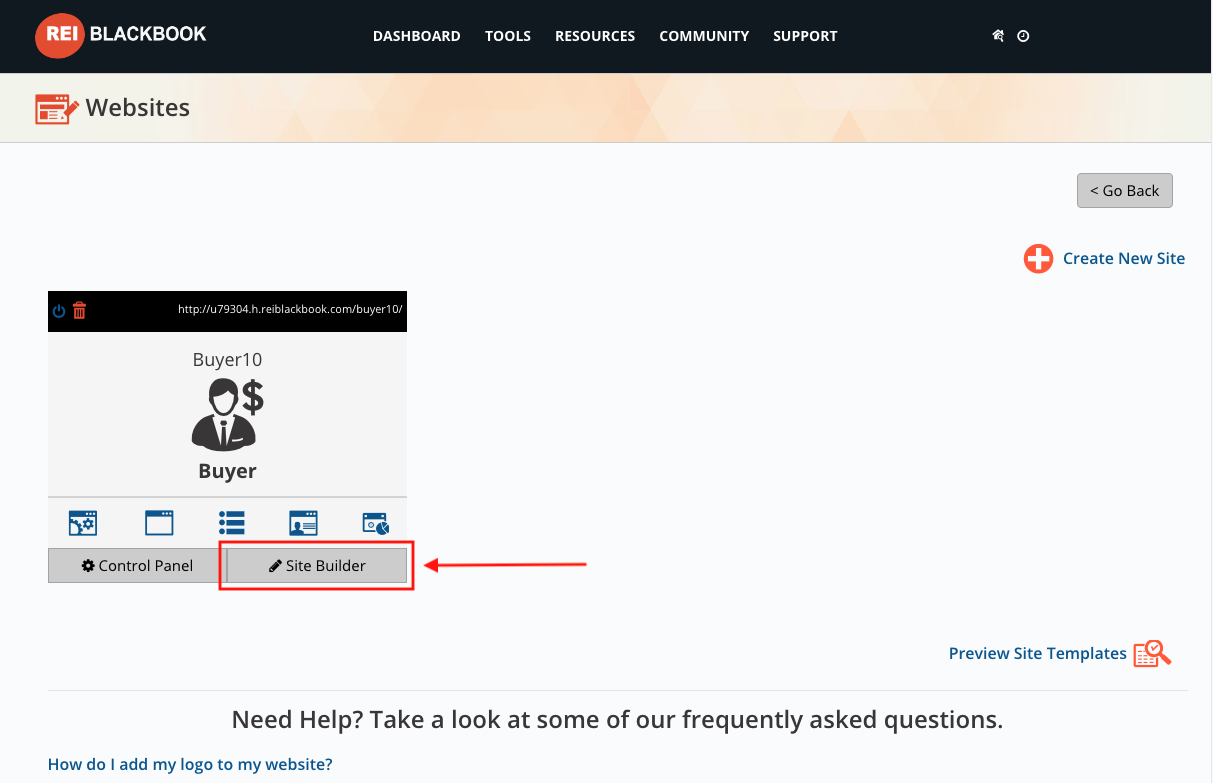The height and width of the screenshot is (783, 1213).
Task: Click the REI Blackbook logo
Action: pos(121,35)
